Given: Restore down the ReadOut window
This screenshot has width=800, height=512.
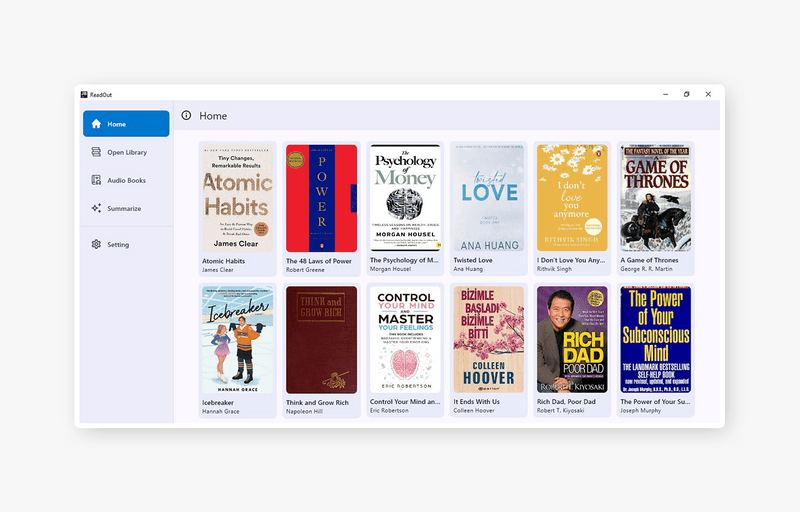Looking at the screenshot, I should (x=687, y=94).
